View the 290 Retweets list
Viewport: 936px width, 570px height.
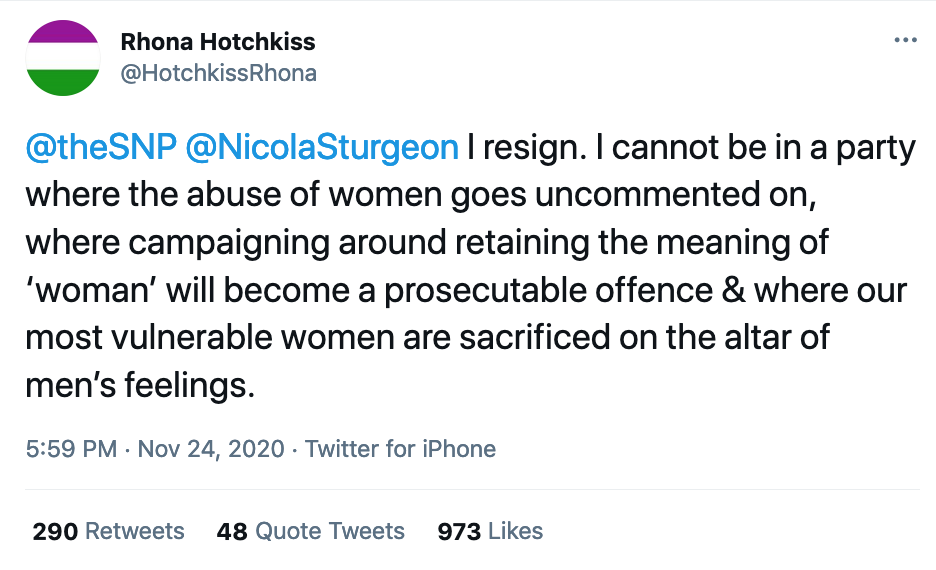tap(108, 531)
